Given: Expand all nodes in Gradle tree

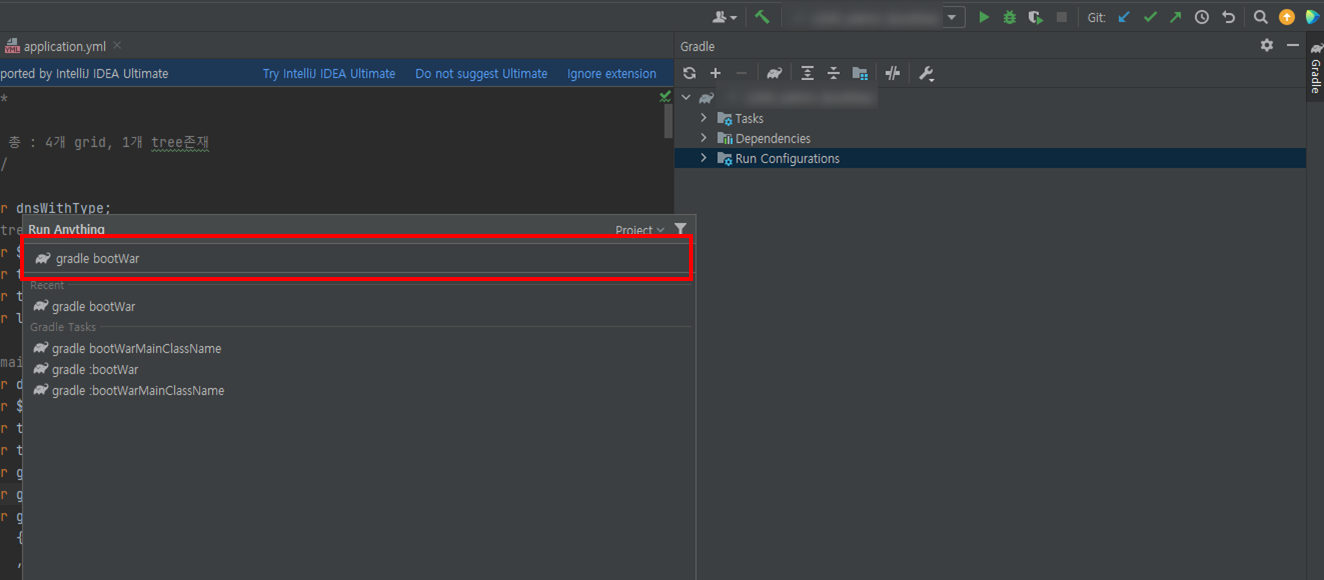Looking at the screenshot, I should tap(807, 73).
